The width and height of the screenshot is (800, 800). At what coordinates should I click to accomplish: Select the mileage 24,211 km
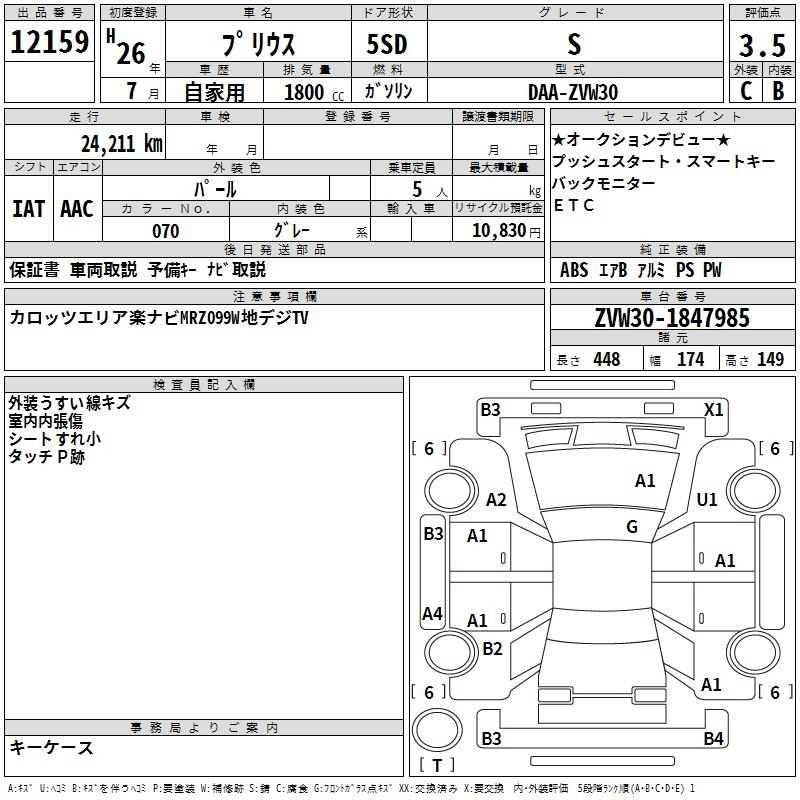point(121,144)
